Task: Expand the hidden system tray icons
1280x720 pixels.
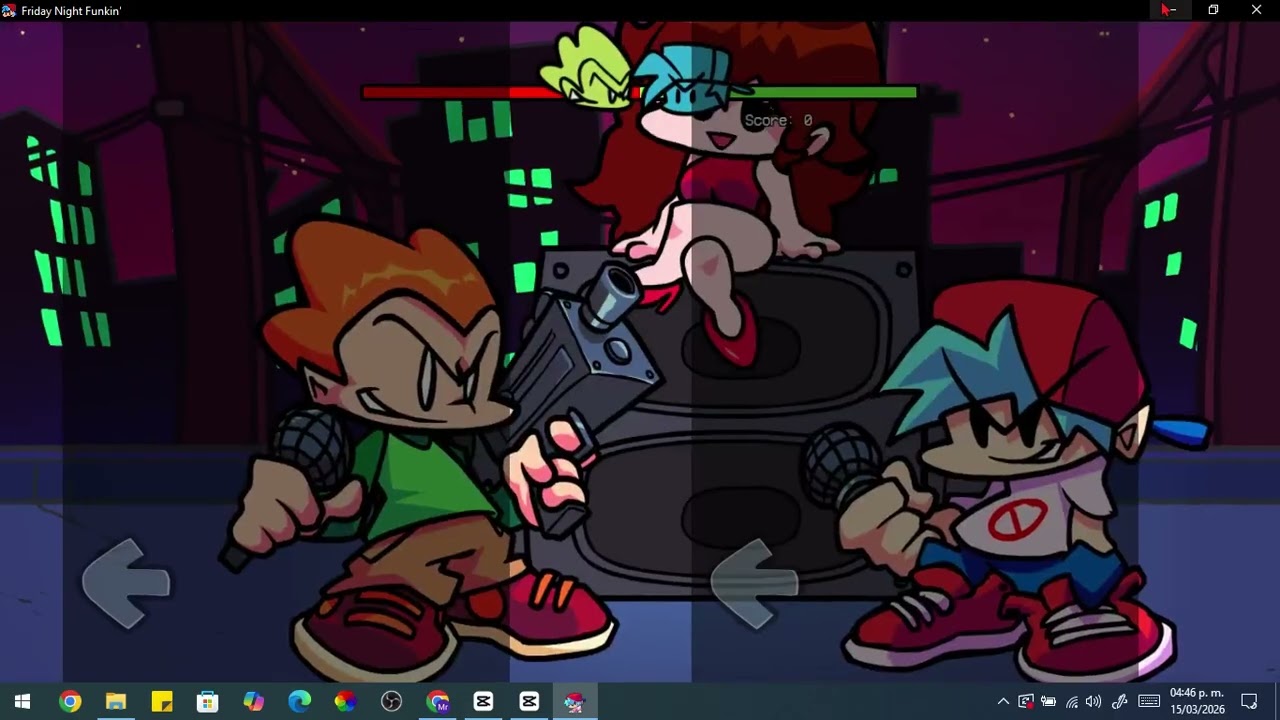Action: click(x=1003, y=702)
